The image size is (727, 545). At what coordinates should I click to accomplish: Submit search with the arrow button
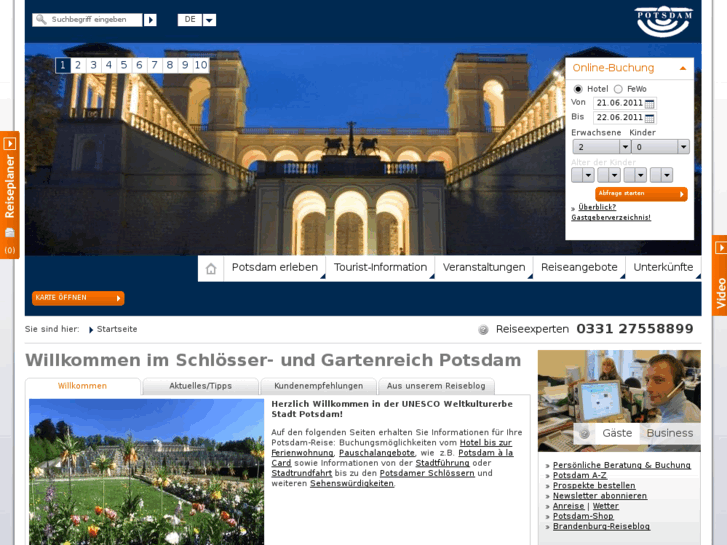tap(150, 20)
